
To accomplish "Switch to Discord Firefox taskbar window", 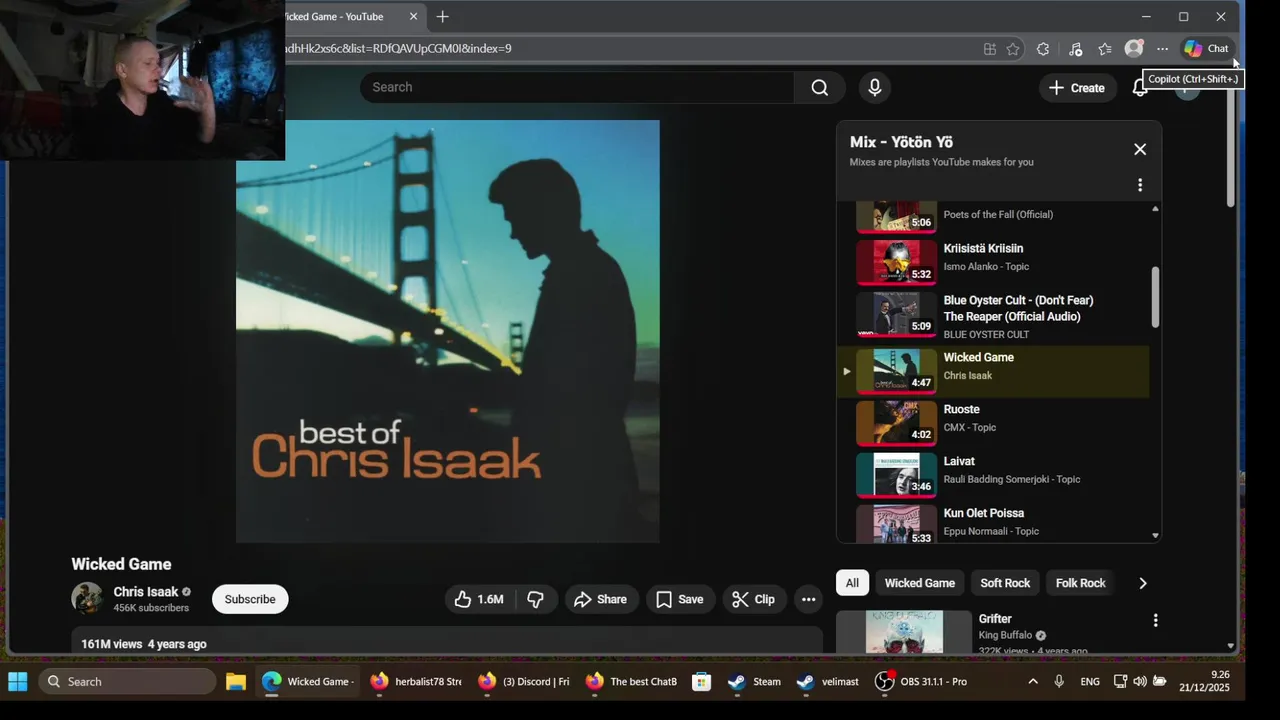I will [523, 681].
